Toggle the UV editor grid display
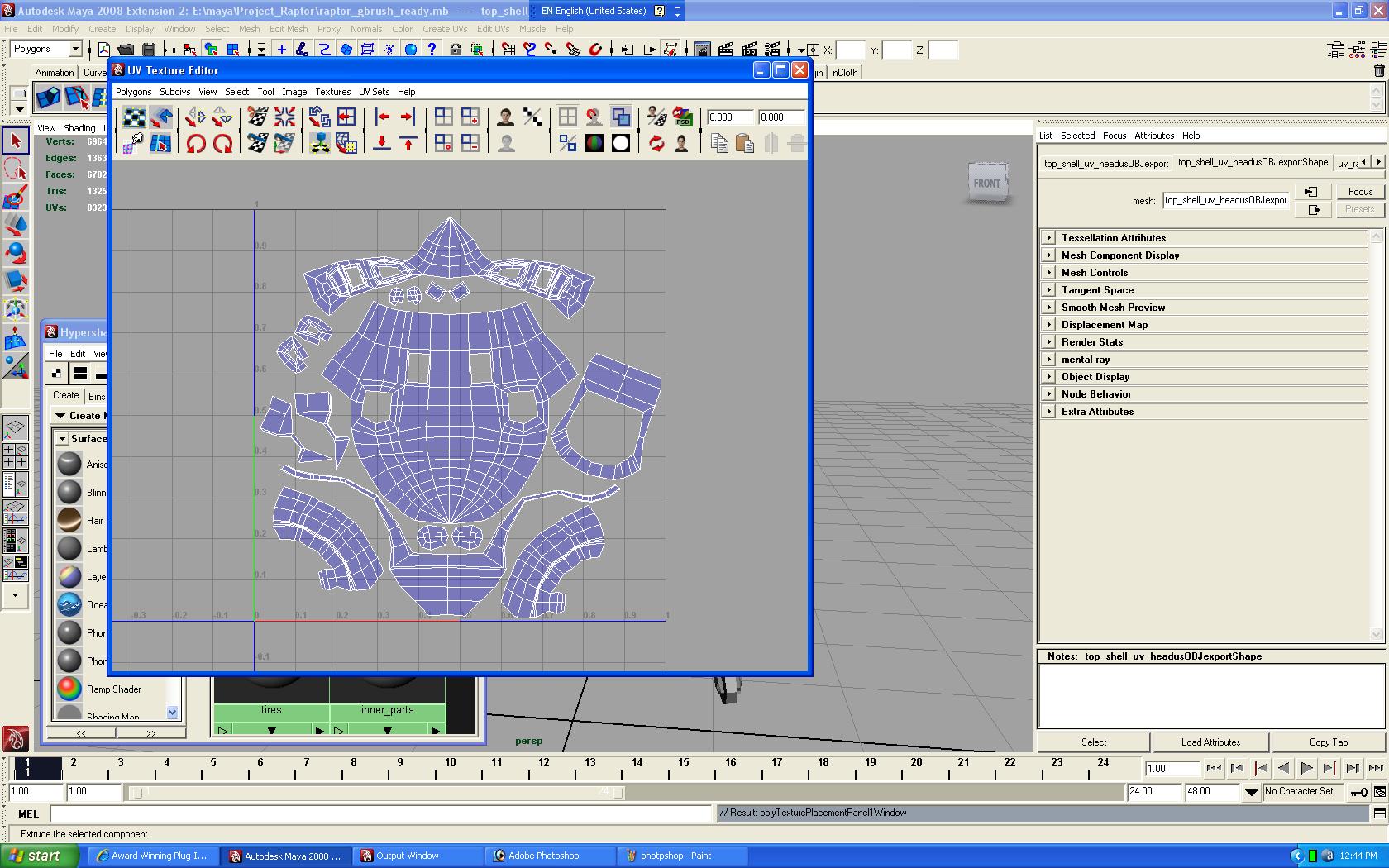This screenshot has width=1389, height=868. coord(568,117)
